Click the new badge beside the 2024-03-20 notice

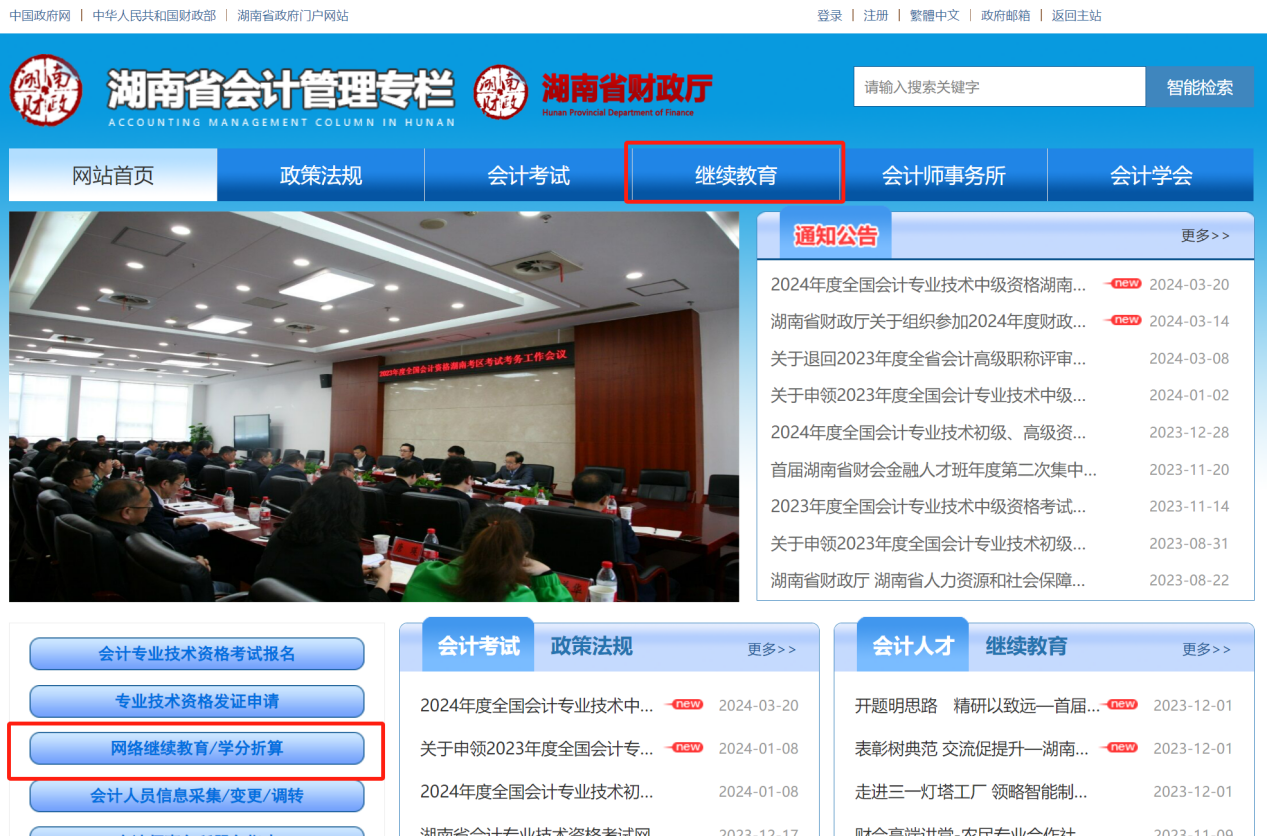coord(1124,284)
